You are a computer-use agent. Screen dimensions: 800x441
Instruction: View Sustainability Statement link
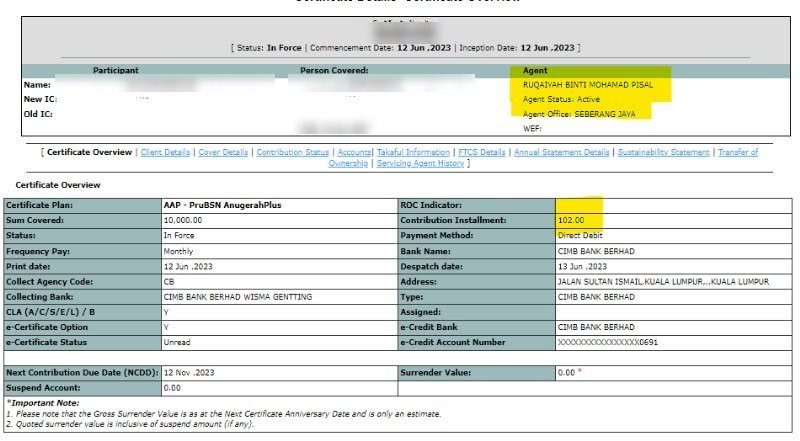tap(663, 152)
